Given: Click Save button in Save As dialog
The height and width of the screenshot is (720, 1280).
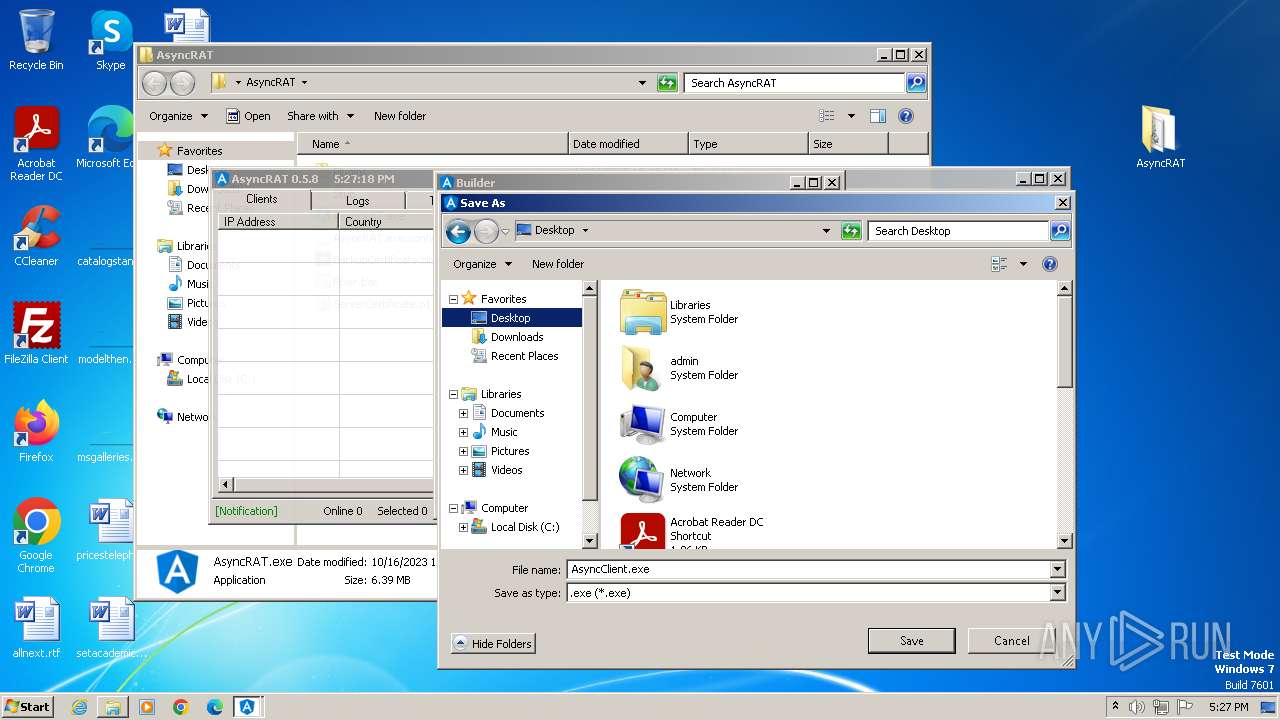Looking at the screenshot, I should coord(911,641).
